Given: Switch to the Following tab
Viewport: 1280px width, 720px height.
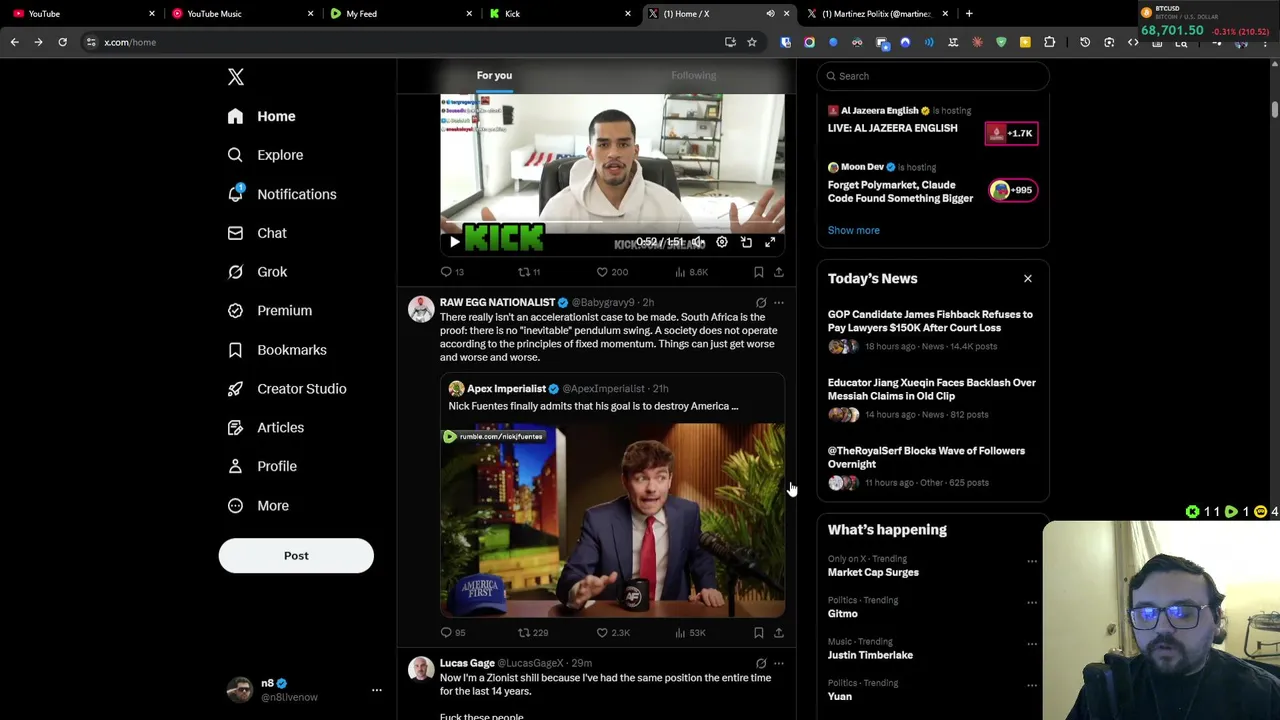Looking at the screenshot, I should (693, 75).
